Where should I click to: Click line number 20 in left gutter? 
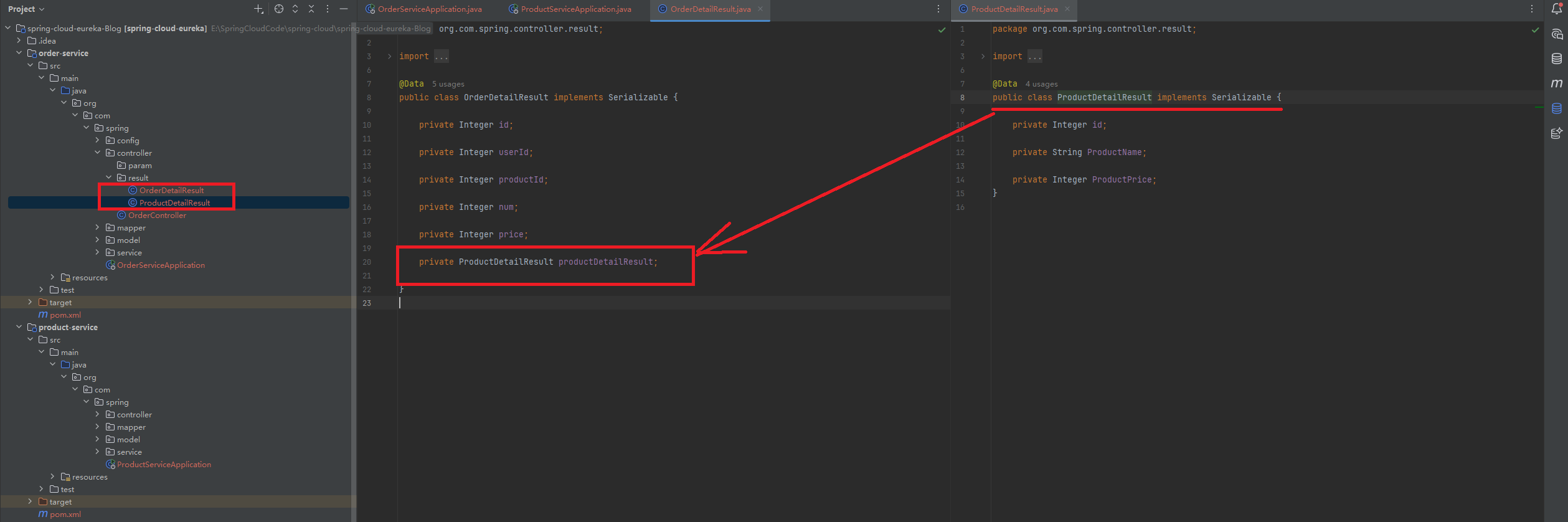(367, 262)
